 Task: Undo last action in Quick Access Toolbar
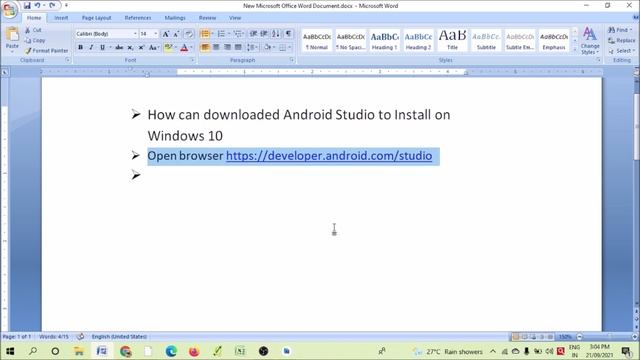coord(37,5)
